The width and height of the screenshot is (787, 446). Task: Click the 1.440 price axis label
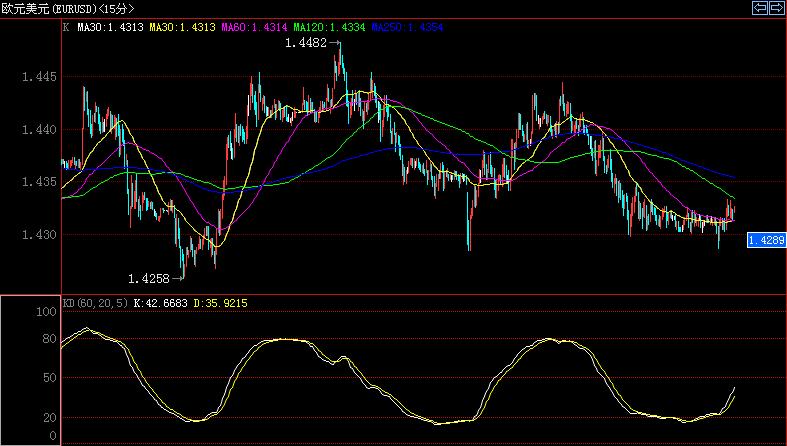[39, 129]
